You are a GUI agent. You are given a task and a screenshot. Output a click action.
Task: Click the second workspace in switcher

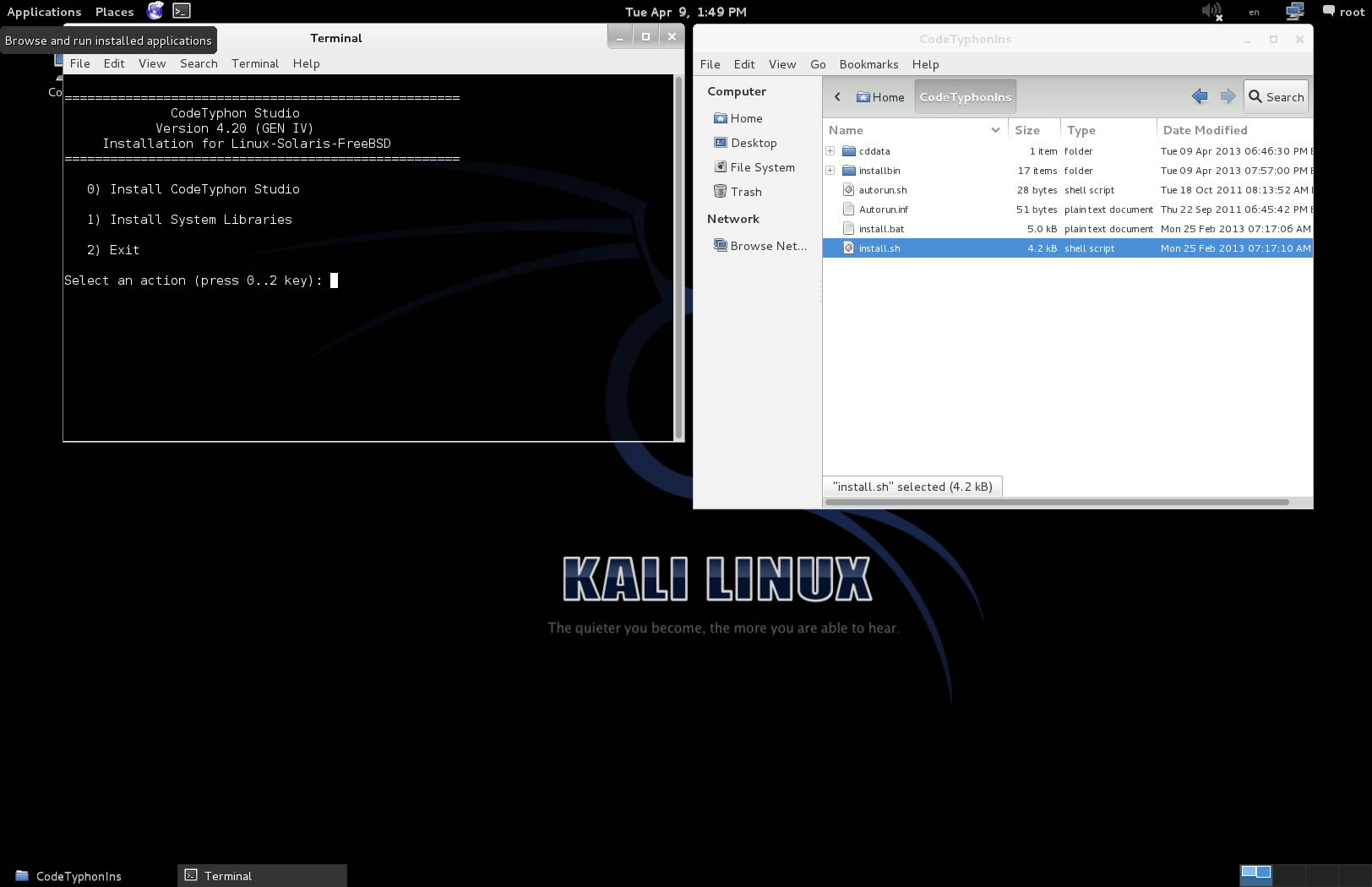1289,875
